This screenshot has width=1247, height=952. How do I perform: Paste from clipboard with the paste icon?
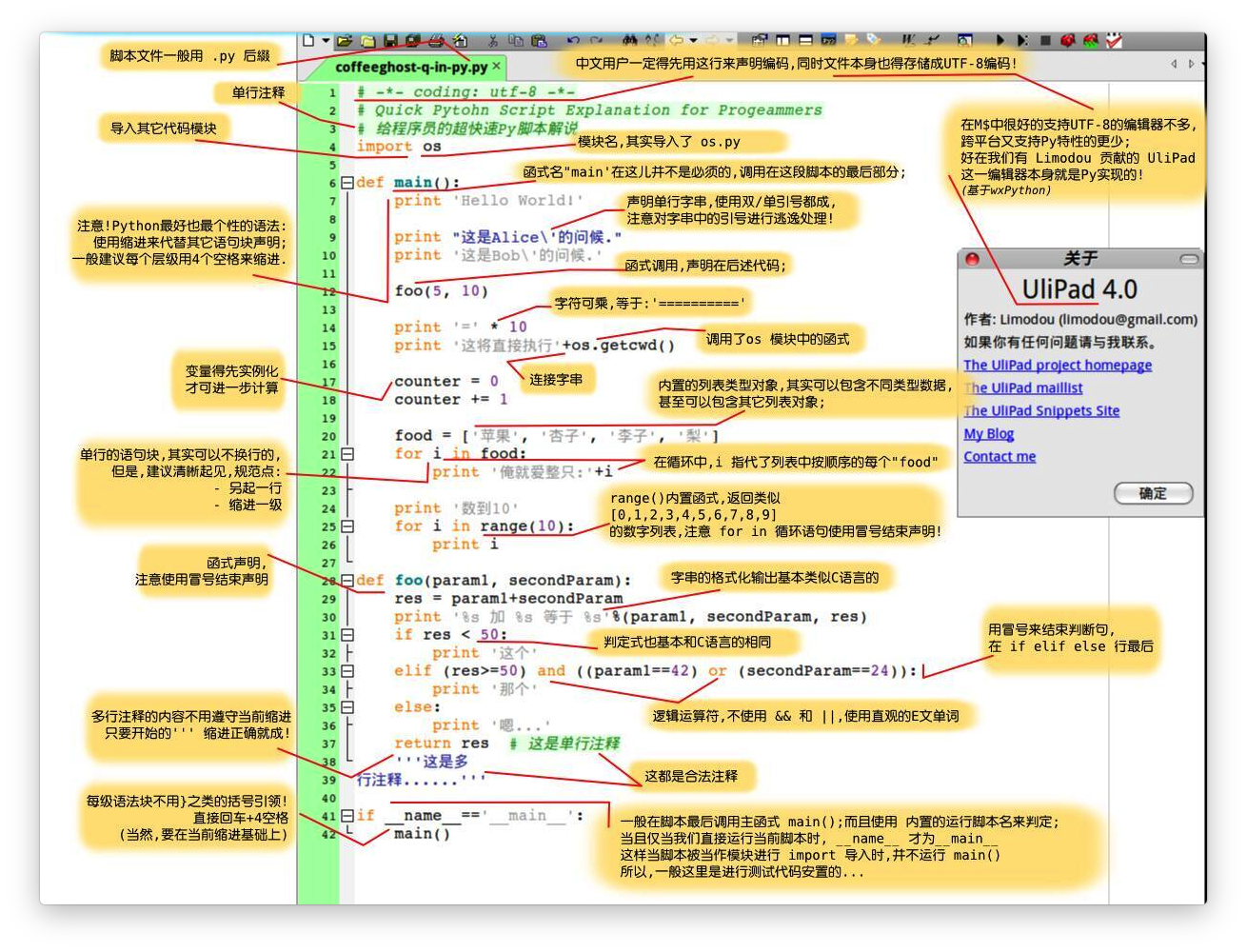click(539, 41)
